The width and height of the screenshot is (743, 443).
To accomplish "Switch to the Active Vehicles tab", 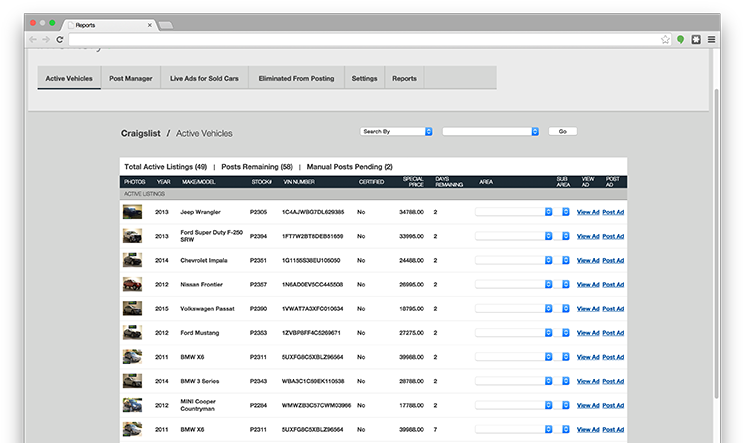I will point(69,78).
